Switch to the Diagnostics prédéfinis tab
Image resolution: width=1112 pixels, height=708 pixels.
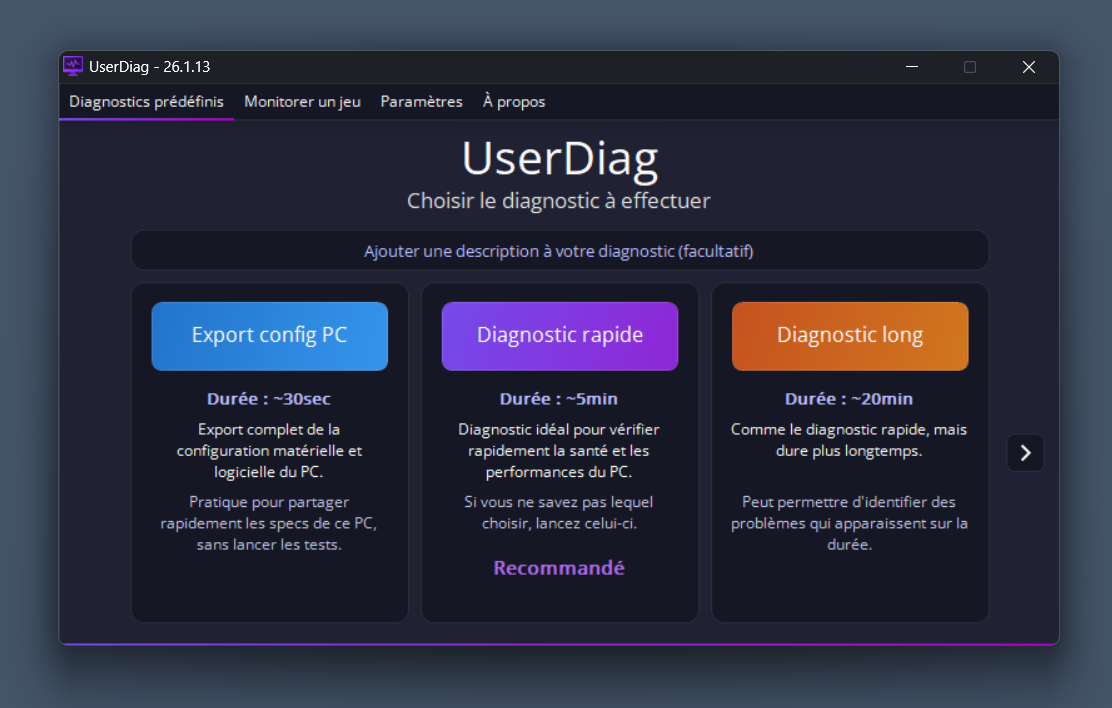click(146, 102)
